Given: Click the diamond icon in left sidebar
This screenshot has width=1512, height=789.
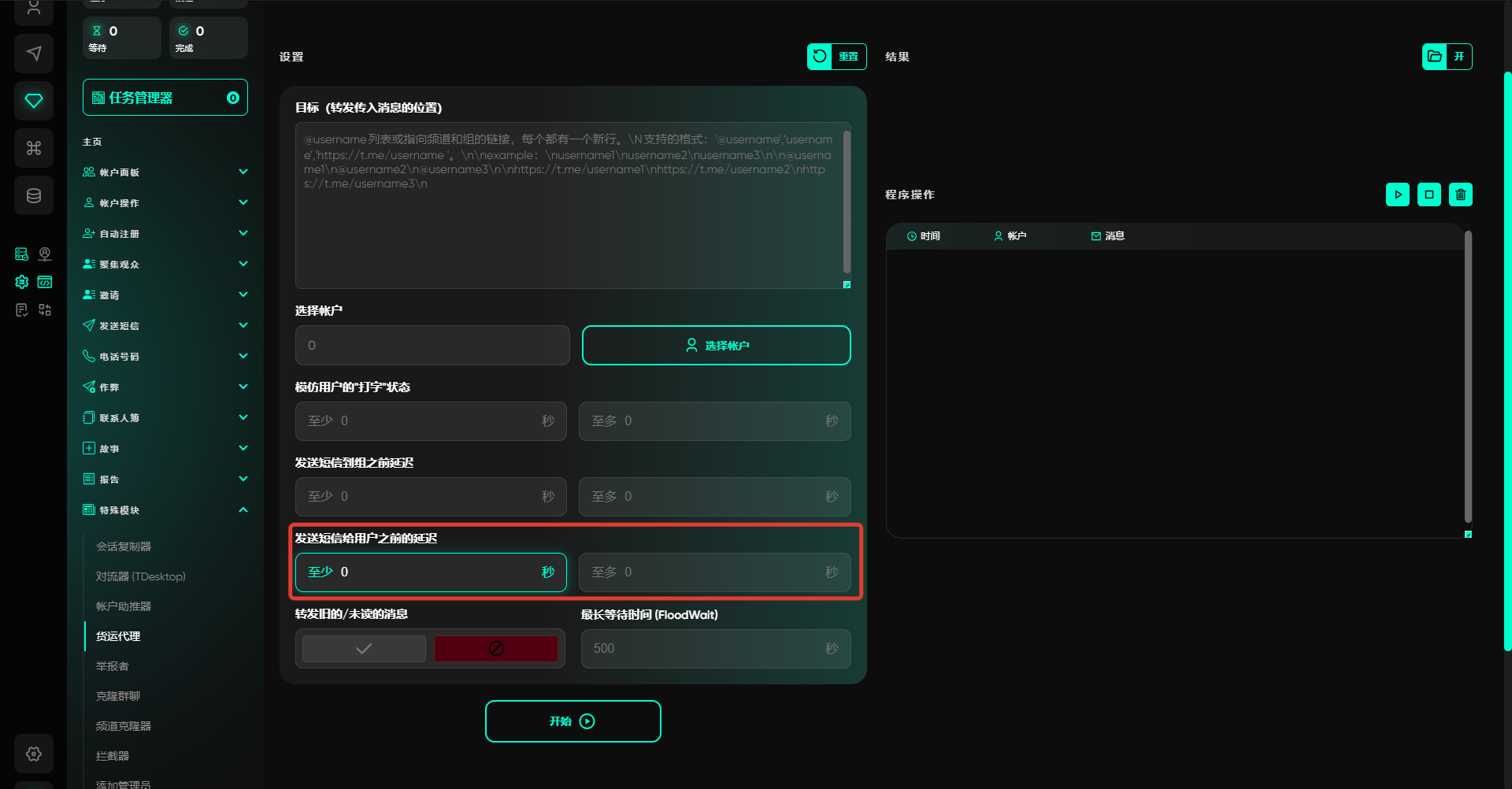Looking at the screenshot, I should coord(34,101).
